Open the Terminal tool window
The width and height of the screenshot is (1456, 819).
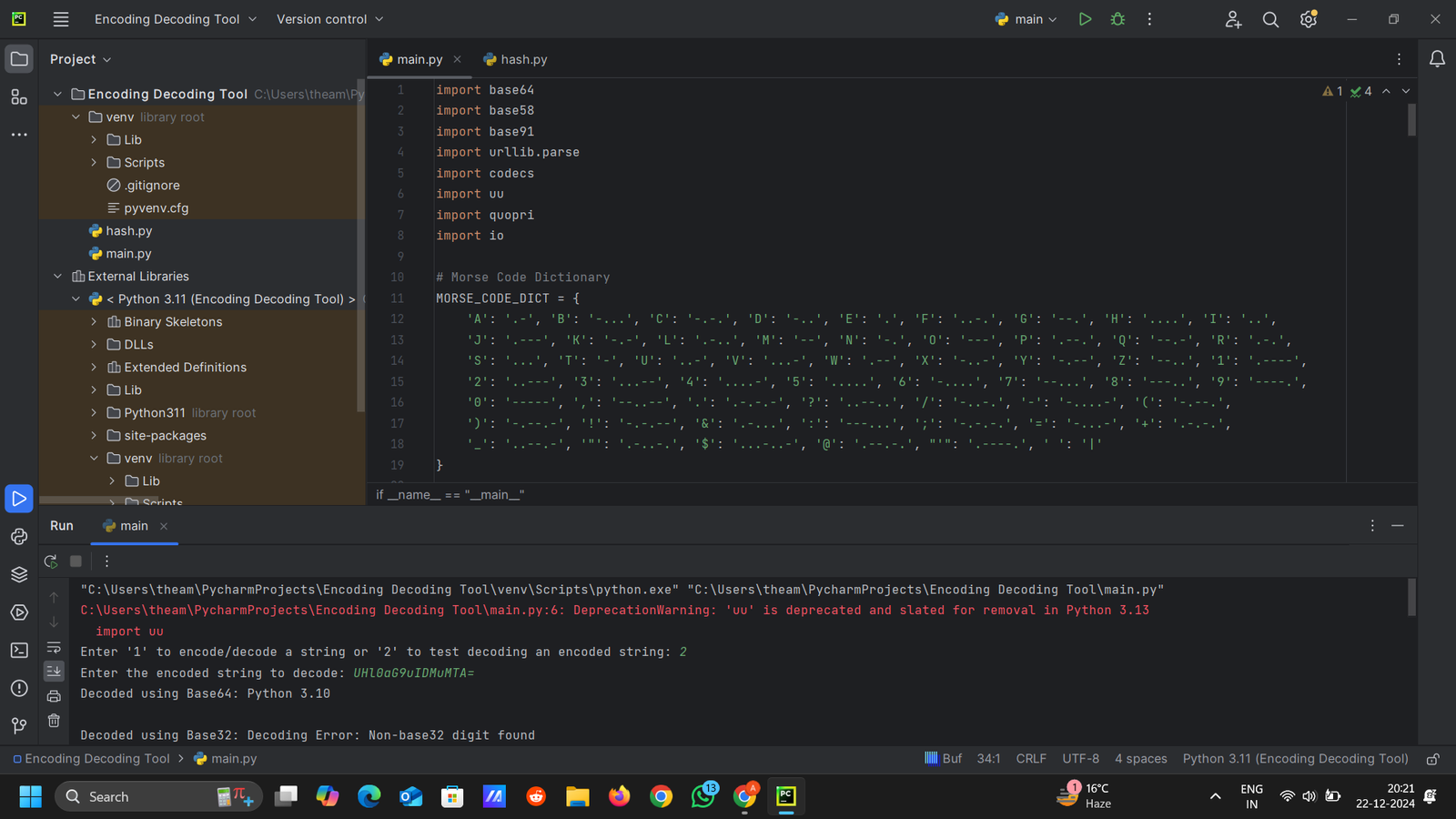tap(19, 650)
